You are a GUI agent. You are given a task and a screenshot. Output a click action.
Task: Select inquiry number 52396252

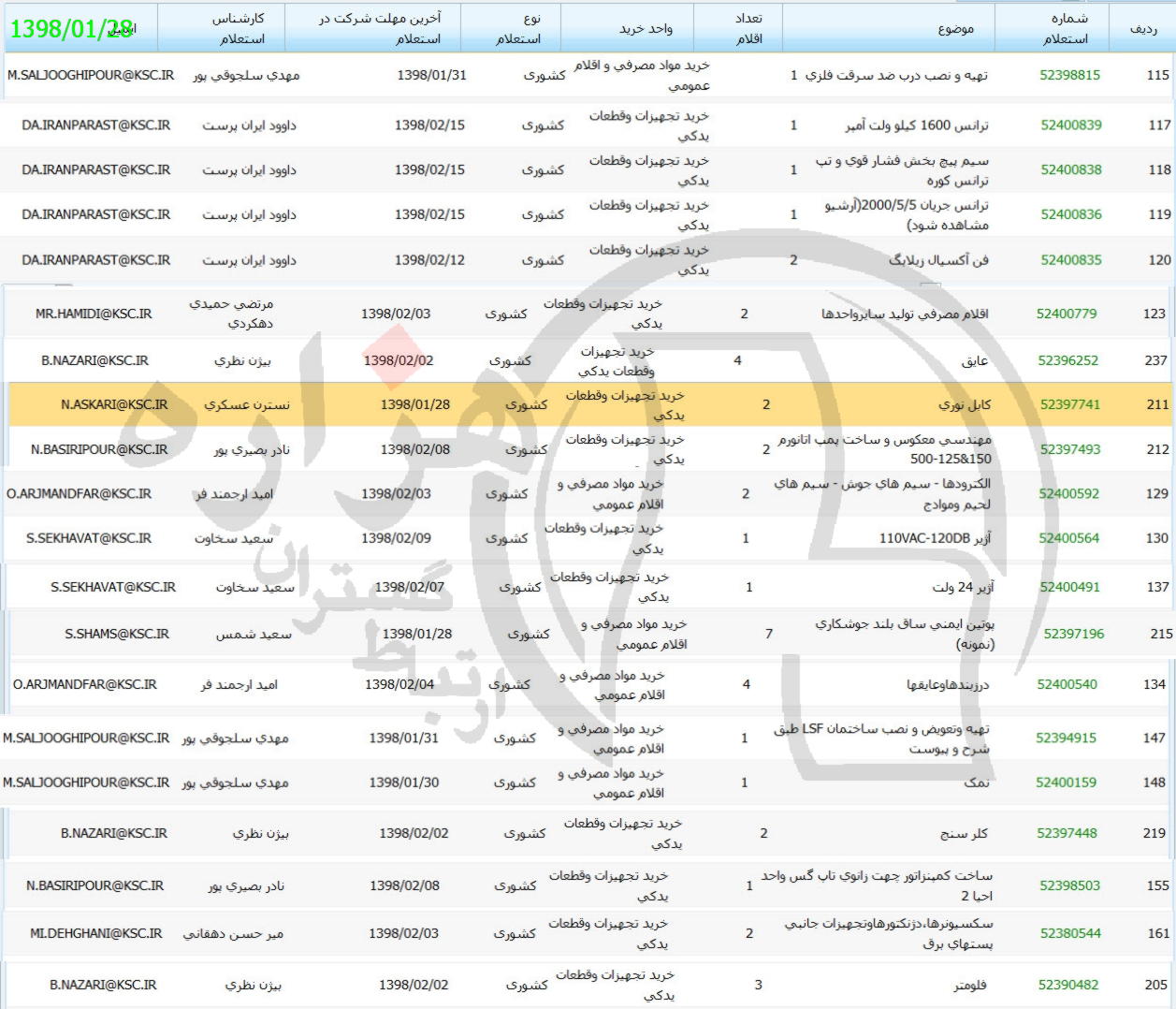tap(1067, 360)
